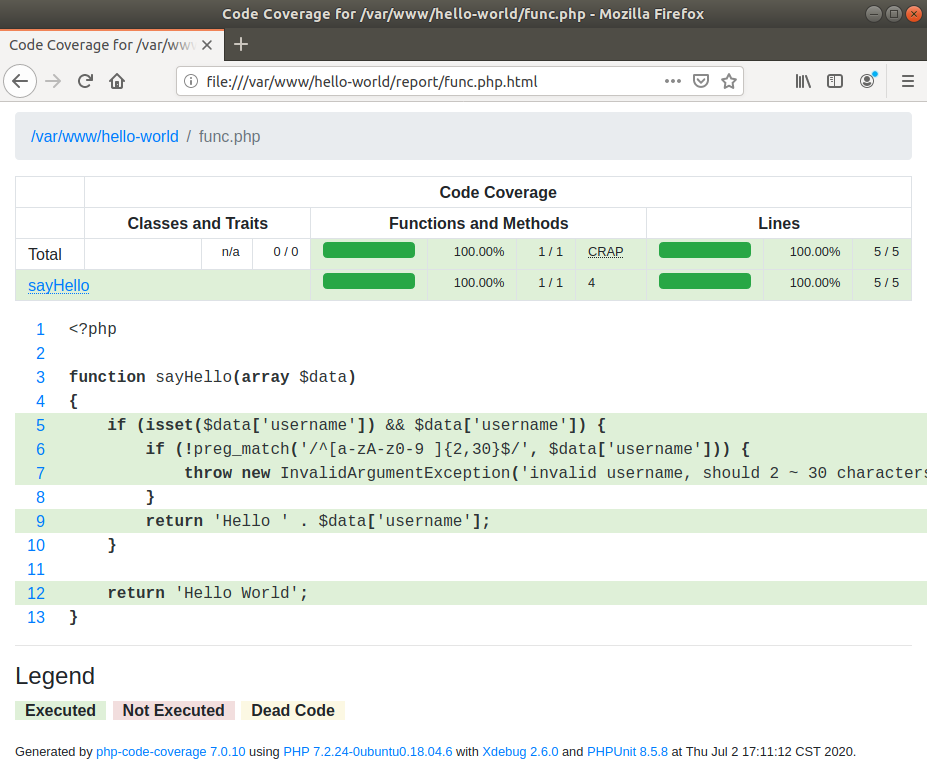The image size is (927, 771).
Task: Open the Pocket save icon
Action: point(701,81)
